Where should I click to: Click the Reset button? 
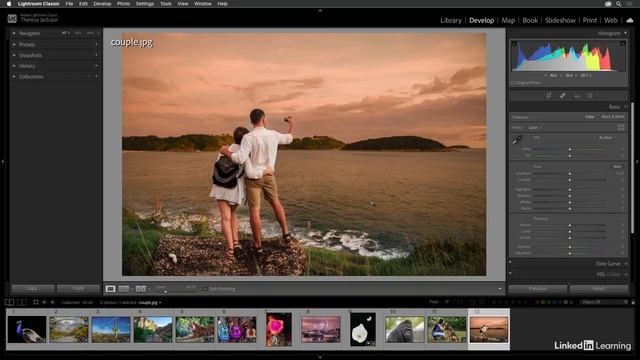pos(599,289)
